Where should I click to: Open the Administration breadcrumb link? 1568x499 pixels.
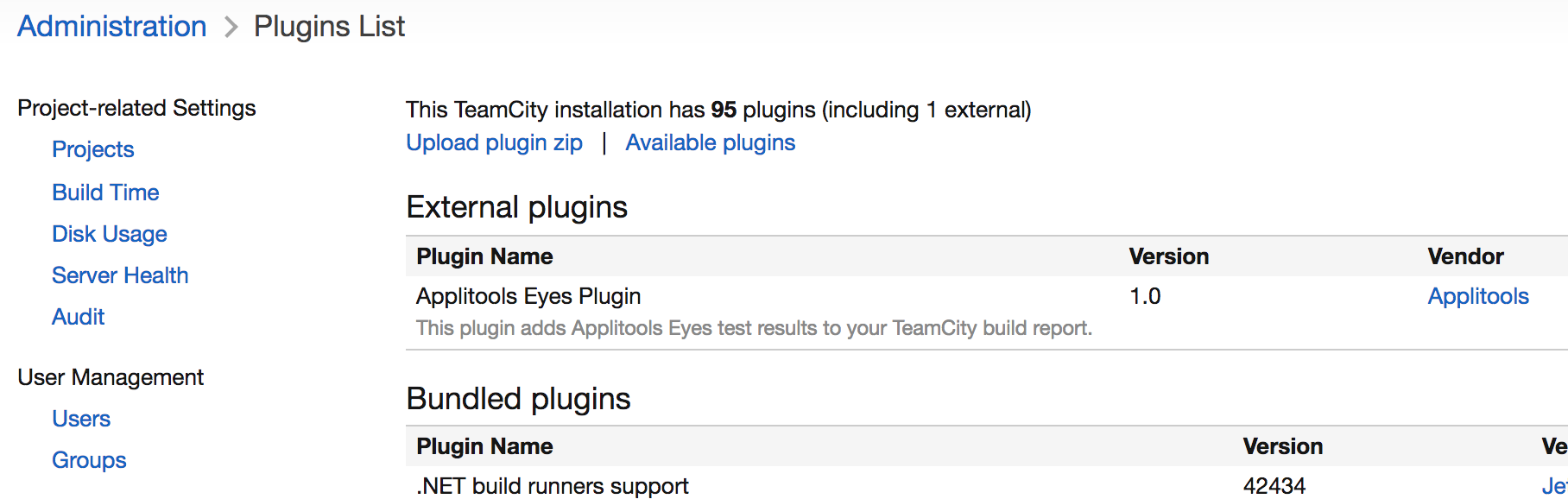[x=111, y=26]
